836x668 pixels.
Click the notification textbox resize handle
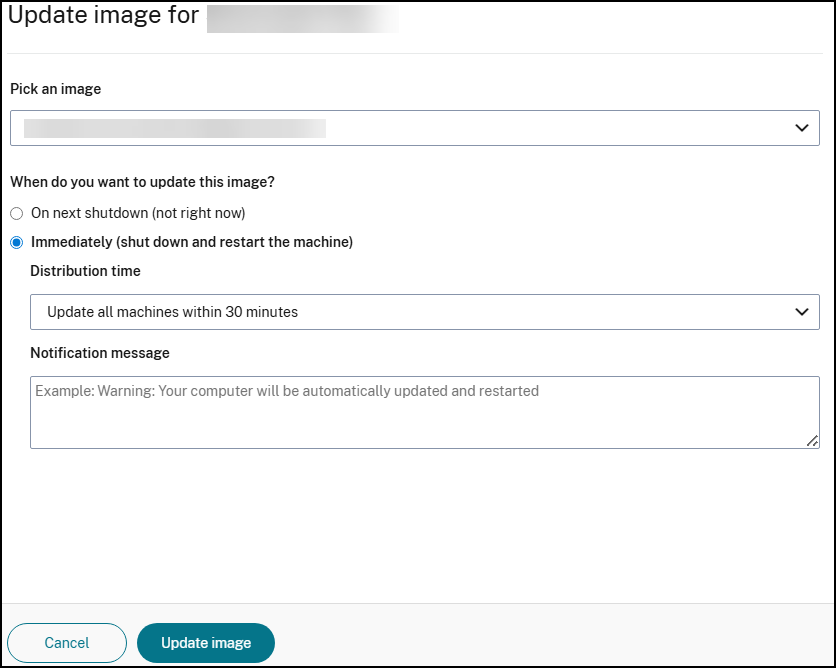[812, 441]
